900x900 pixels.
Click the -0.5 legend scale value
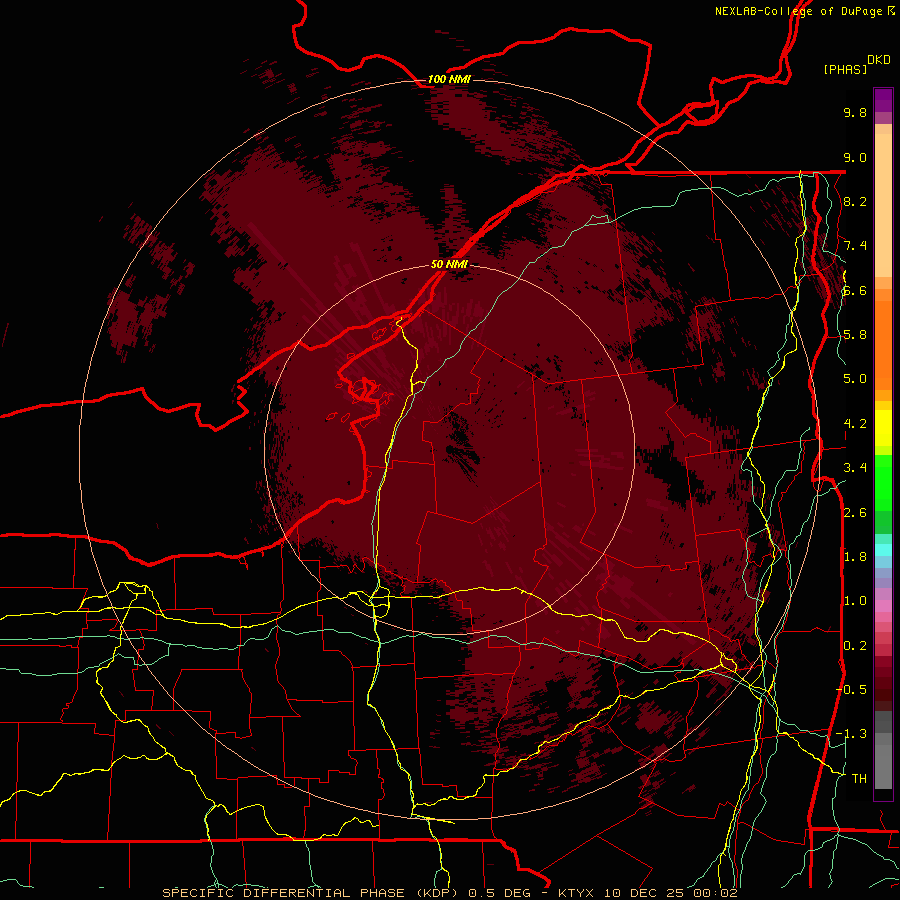coord(851,689)
